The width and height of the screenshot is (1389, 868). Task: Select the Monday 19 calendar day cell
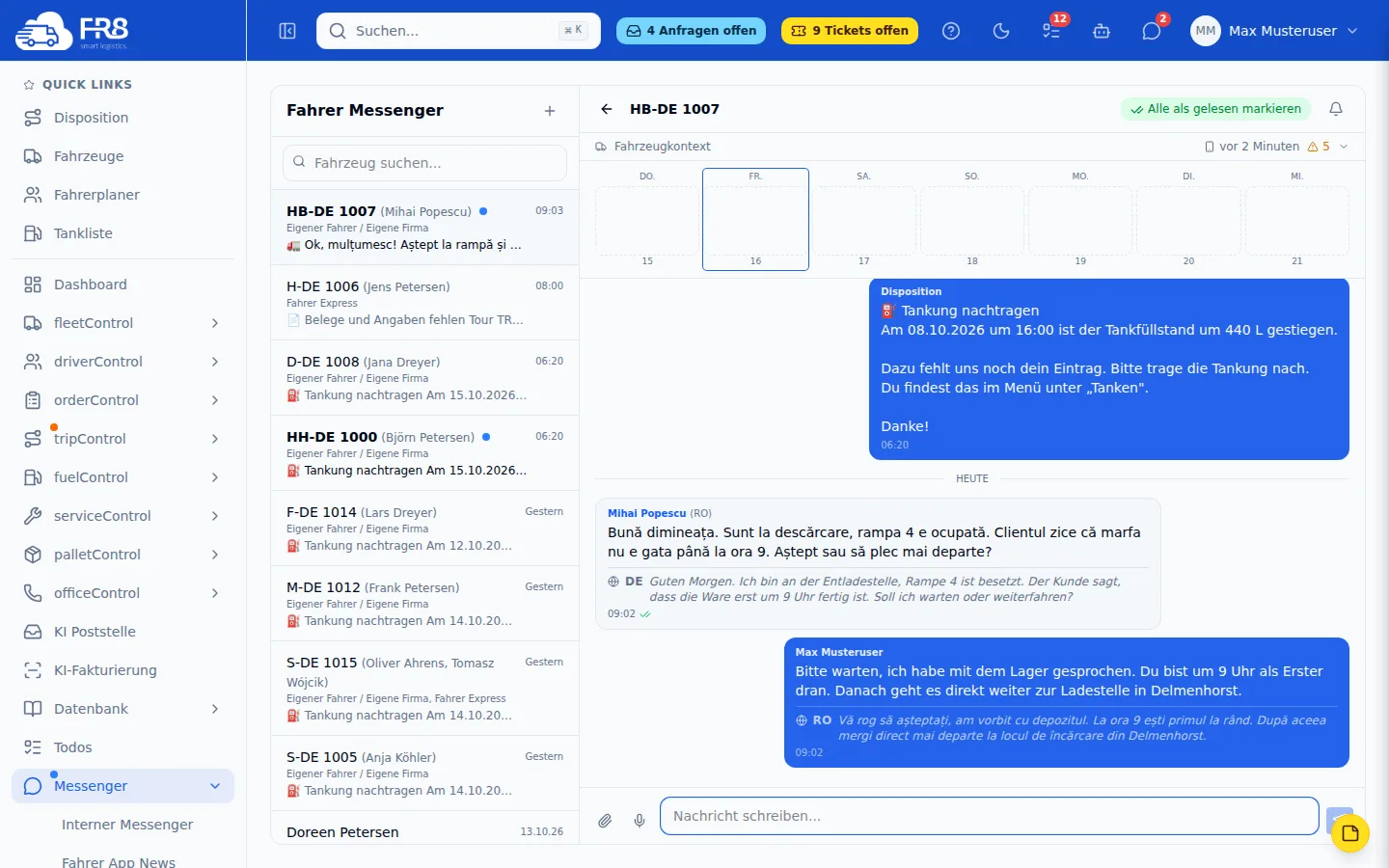coord(1080,219)
